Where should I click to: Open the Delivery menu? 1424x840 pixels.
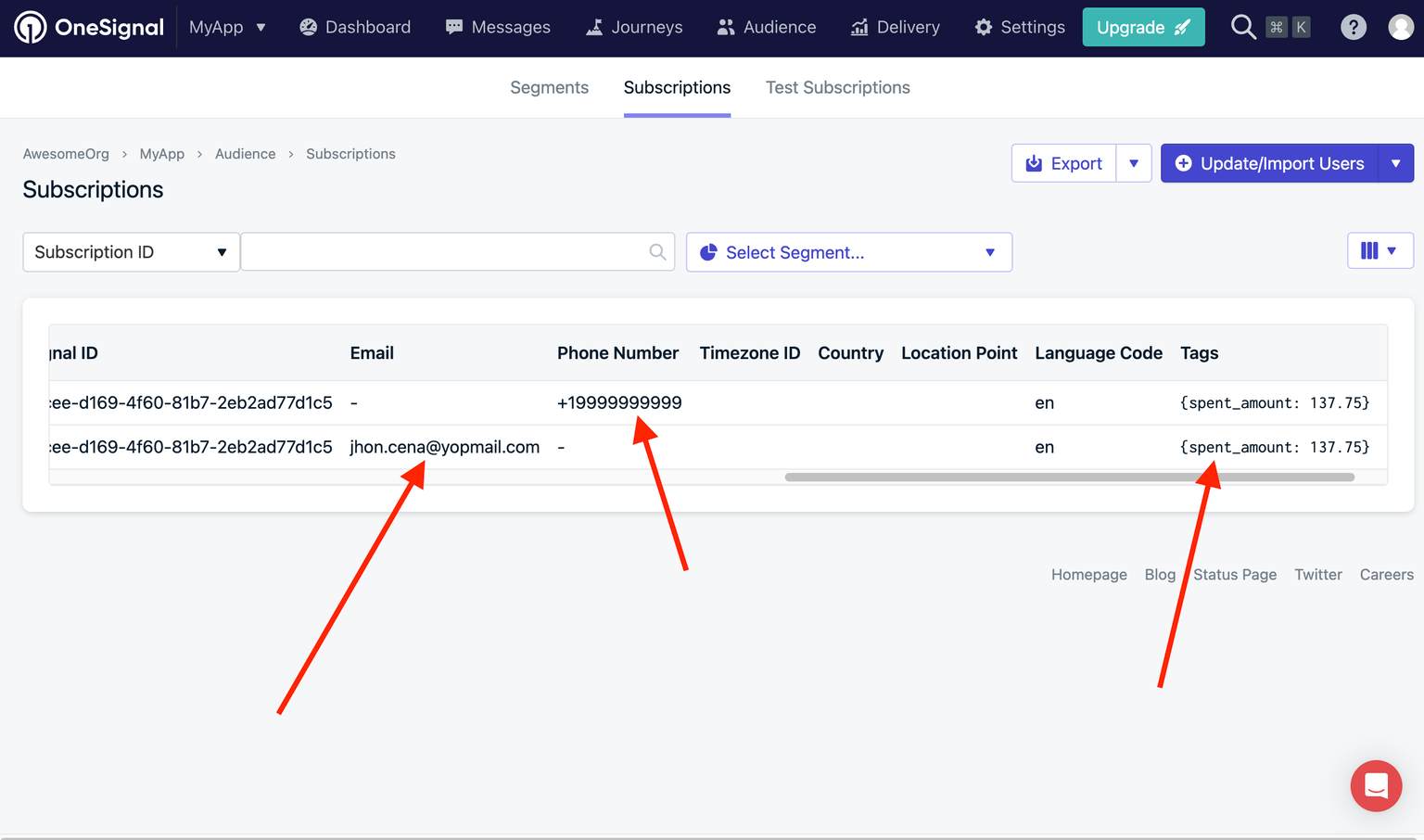pos(895,27)
